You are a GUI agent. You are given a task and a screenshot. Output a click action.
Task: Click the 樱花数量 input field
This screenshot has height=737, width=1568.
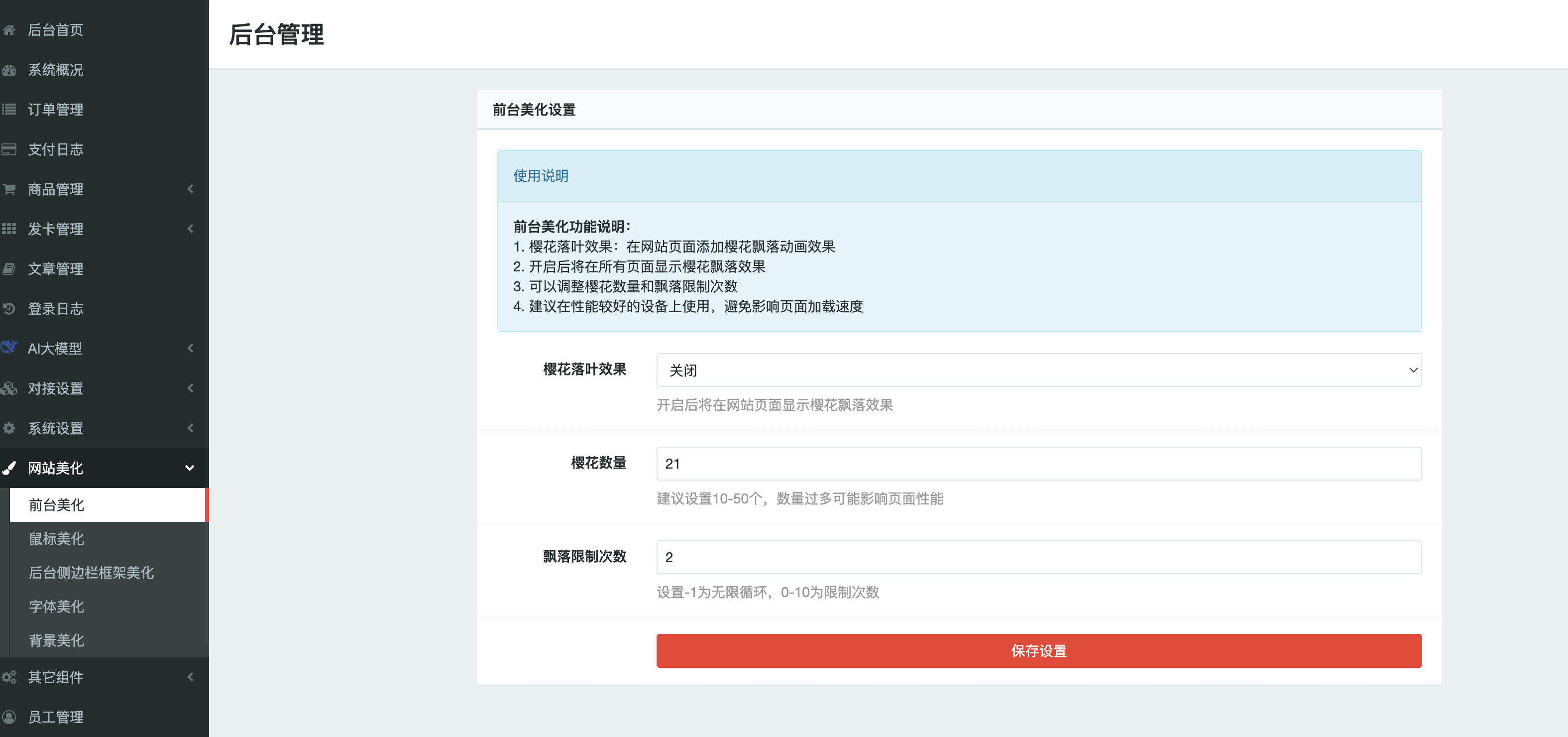coord(1038,463)
